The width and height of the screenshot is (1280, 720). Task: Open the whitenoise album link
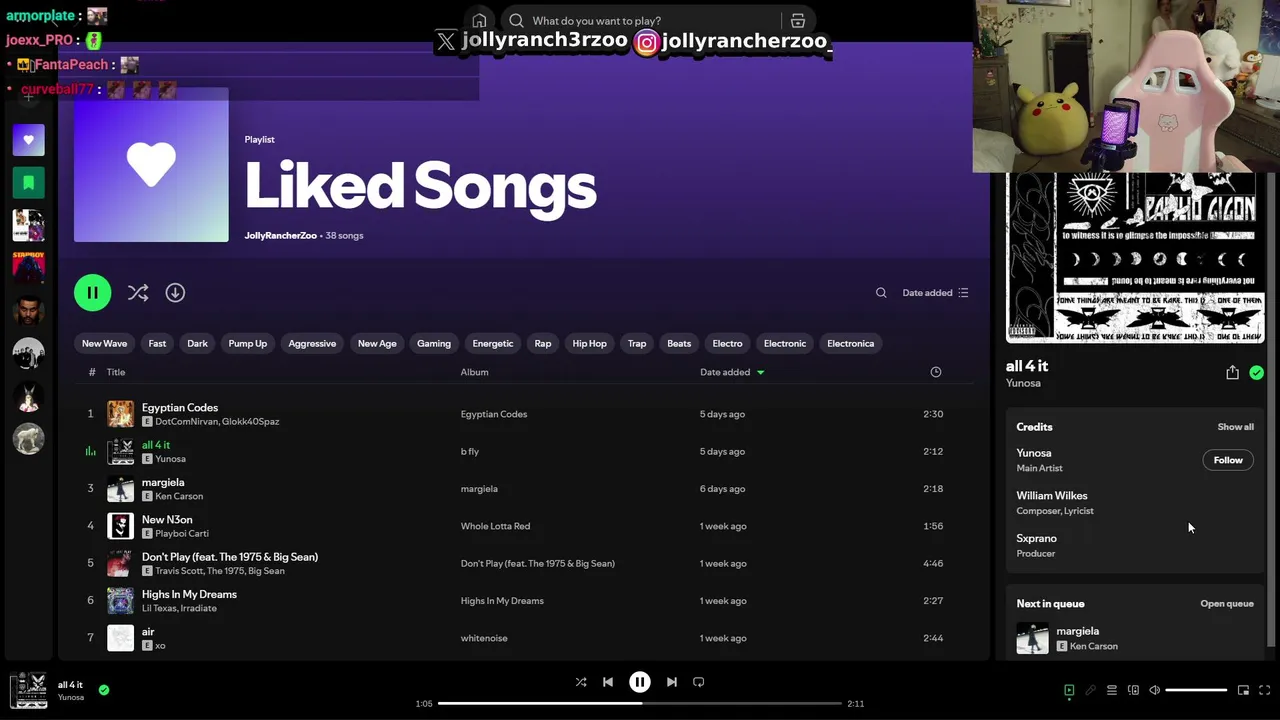pyautogui.click(x=484, y=638)
